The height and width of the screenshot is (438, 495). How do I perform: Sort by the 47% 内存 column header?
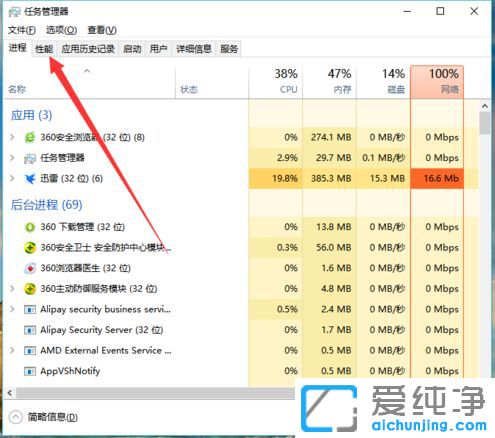(329, 82)
